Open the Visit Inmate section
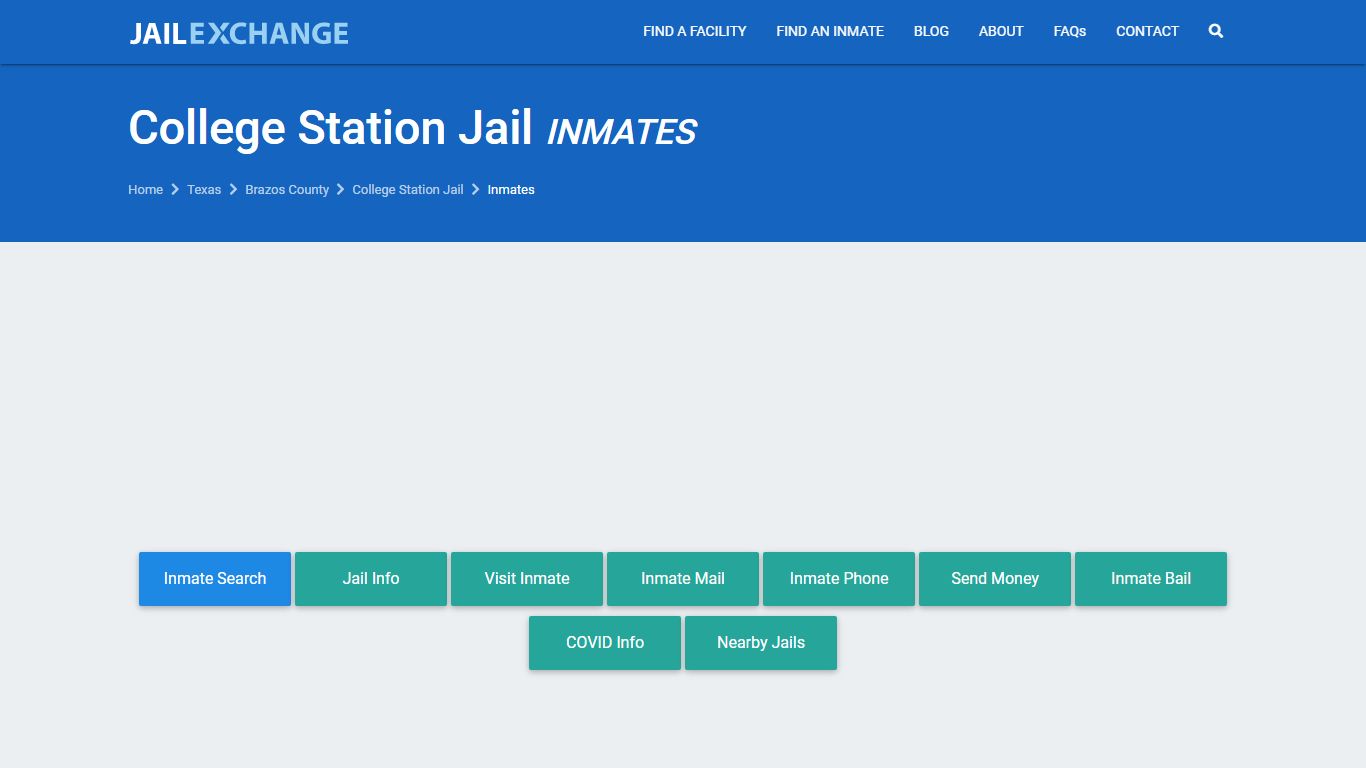Screen dimensions: 1366x768 click(x=527, y=579)
